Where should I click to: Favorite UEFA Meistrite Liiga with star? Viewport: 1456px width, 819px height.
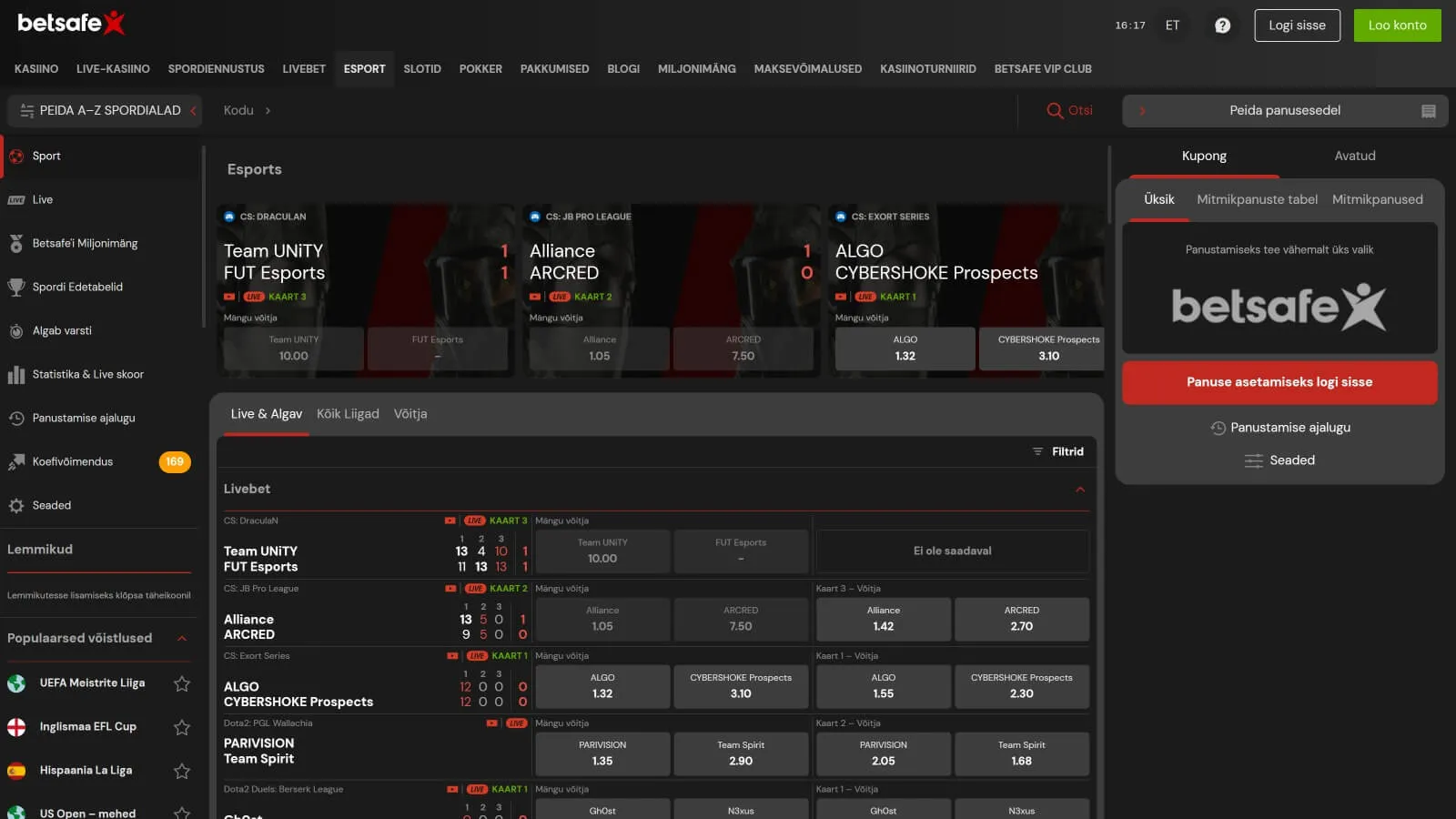coord(182,683)
